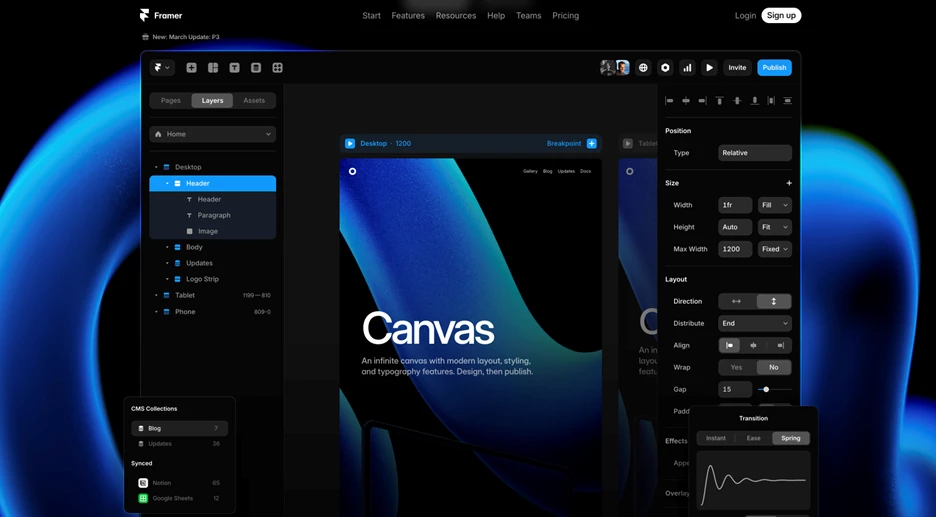This screenshot has width=936, height=517.
Task: Open the Home page dropdown
Action: point(213,134)
